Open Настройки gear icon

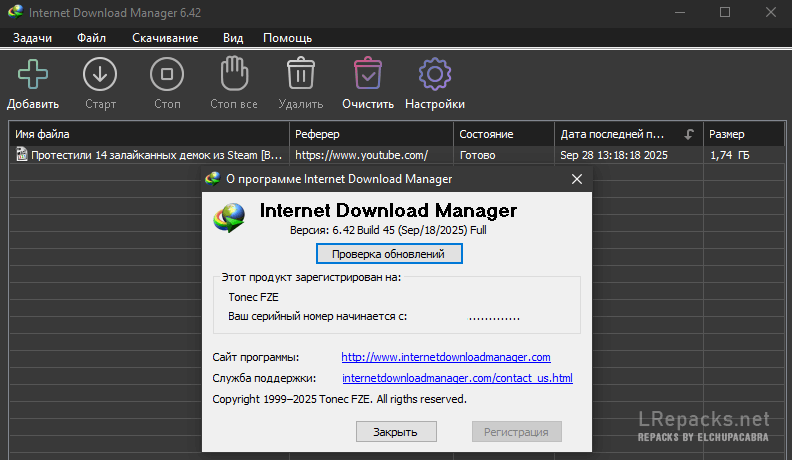[x=434, y=75]
